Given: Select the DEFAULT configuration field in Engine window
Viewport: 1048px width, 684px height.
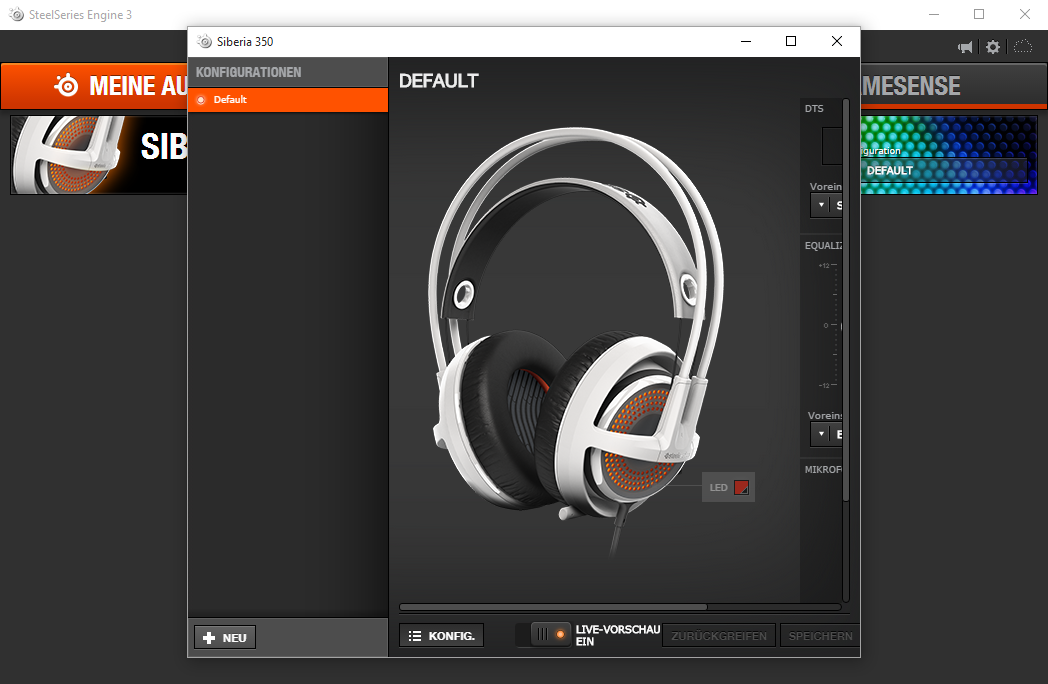Looking at the screenshot, I should (x=944, y=170).
